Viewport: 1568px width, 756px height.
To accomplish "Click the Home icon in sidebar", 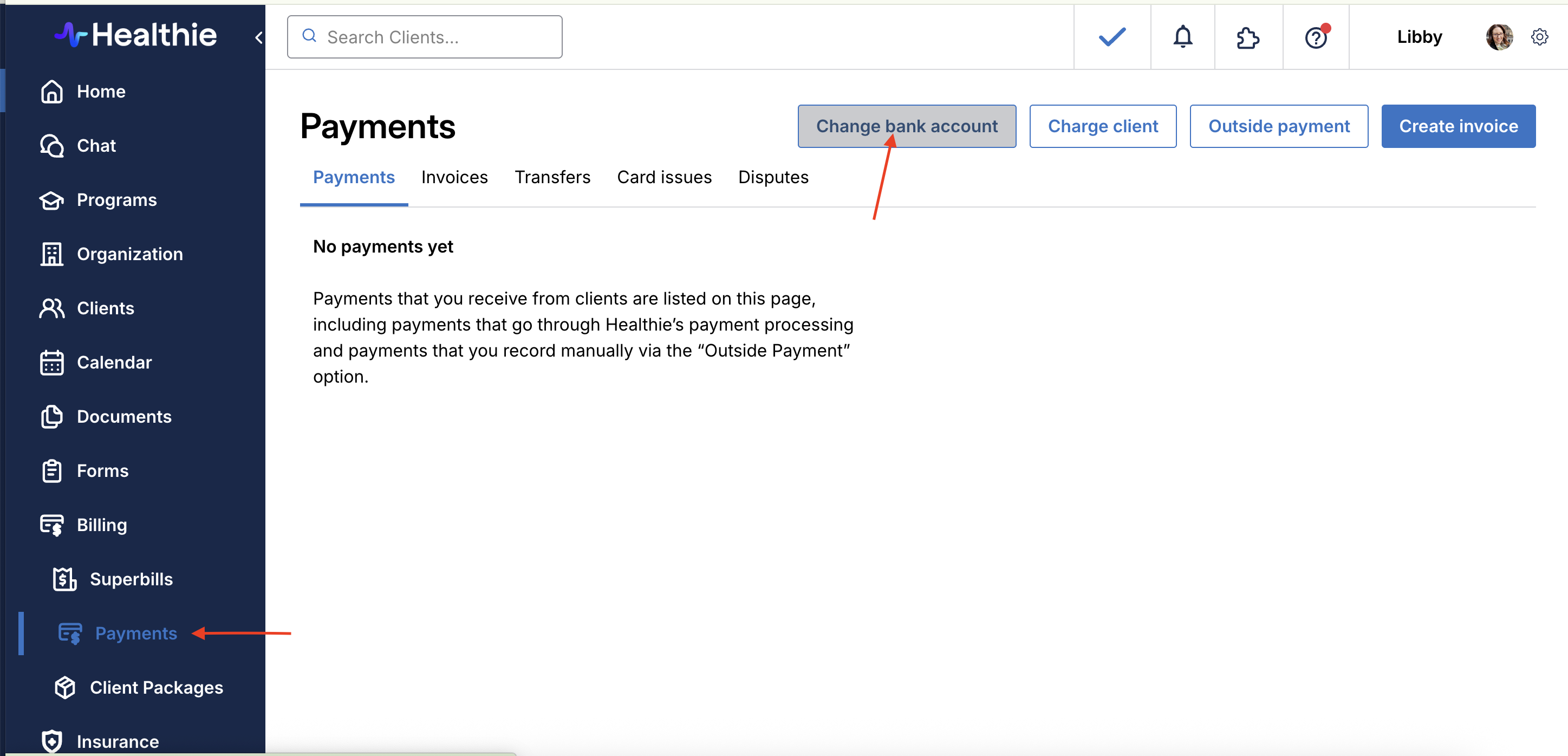I will click(52, 92).
